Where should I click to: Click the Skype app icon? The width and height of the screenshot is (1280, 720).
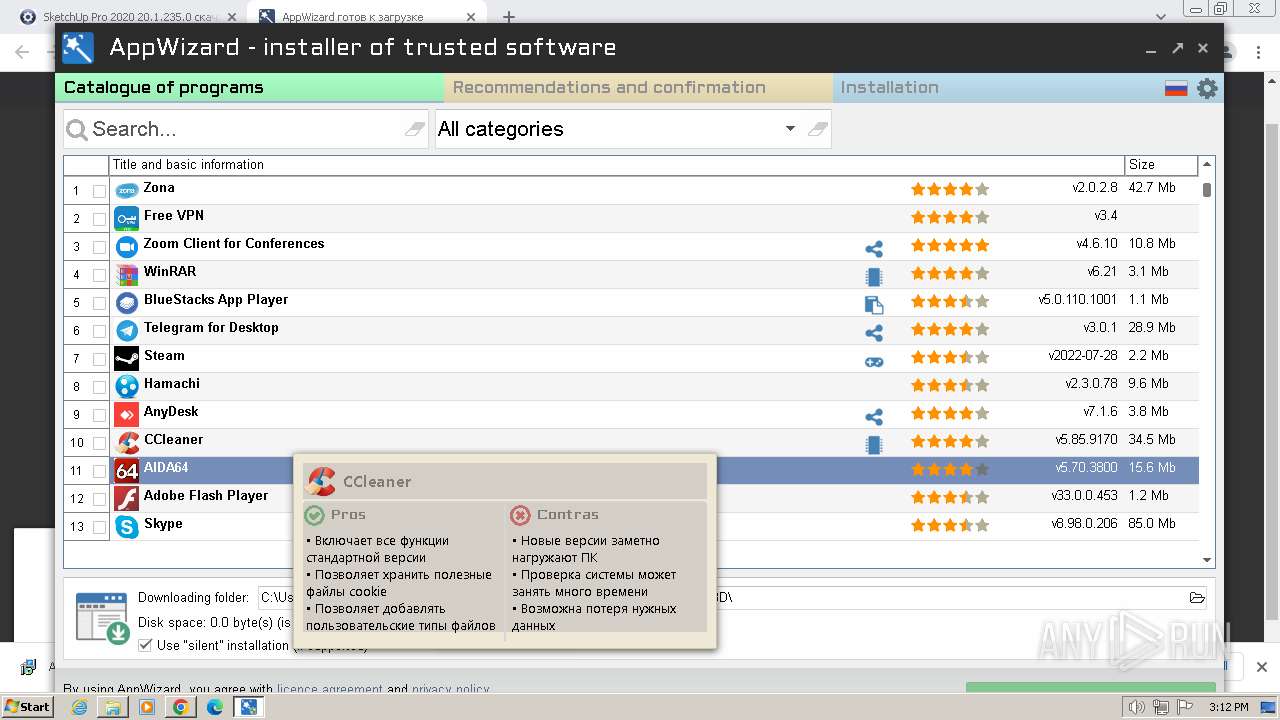pyautogui.click(x=127, y=526)
